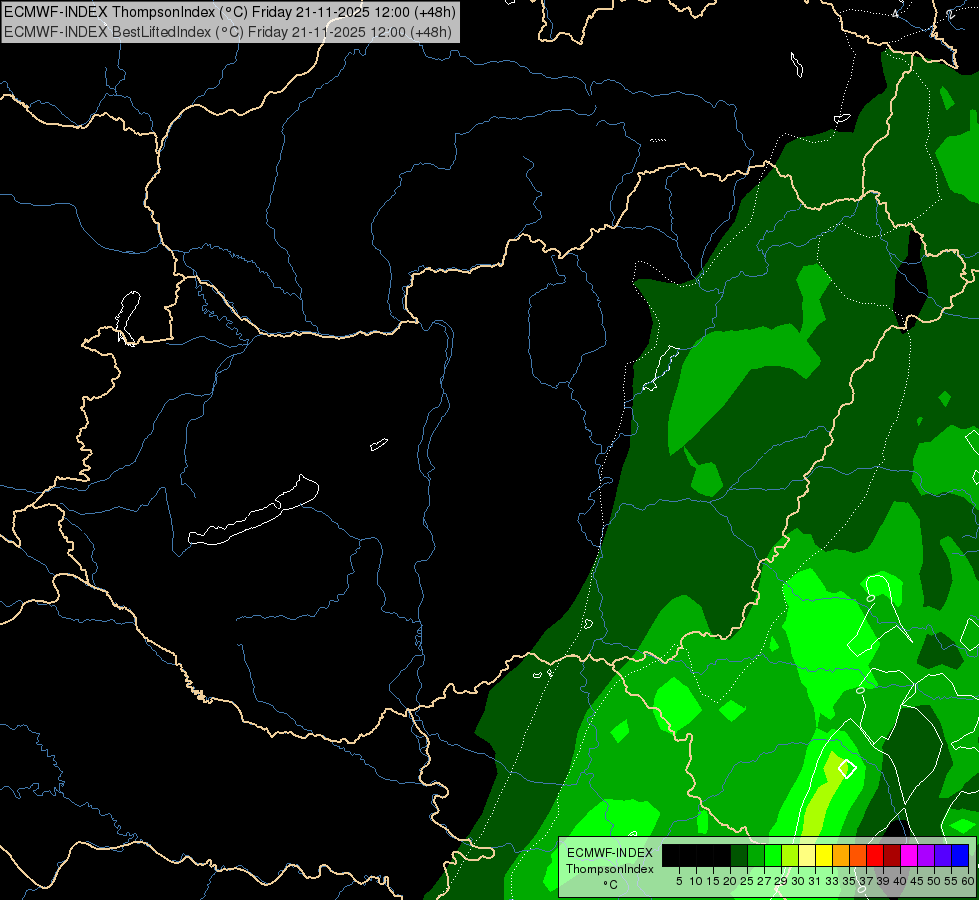Viewport: 979px width, 900px height.
Task: Click the legend tick value 25
Action: pyautogui.click(x=747, y=881)
